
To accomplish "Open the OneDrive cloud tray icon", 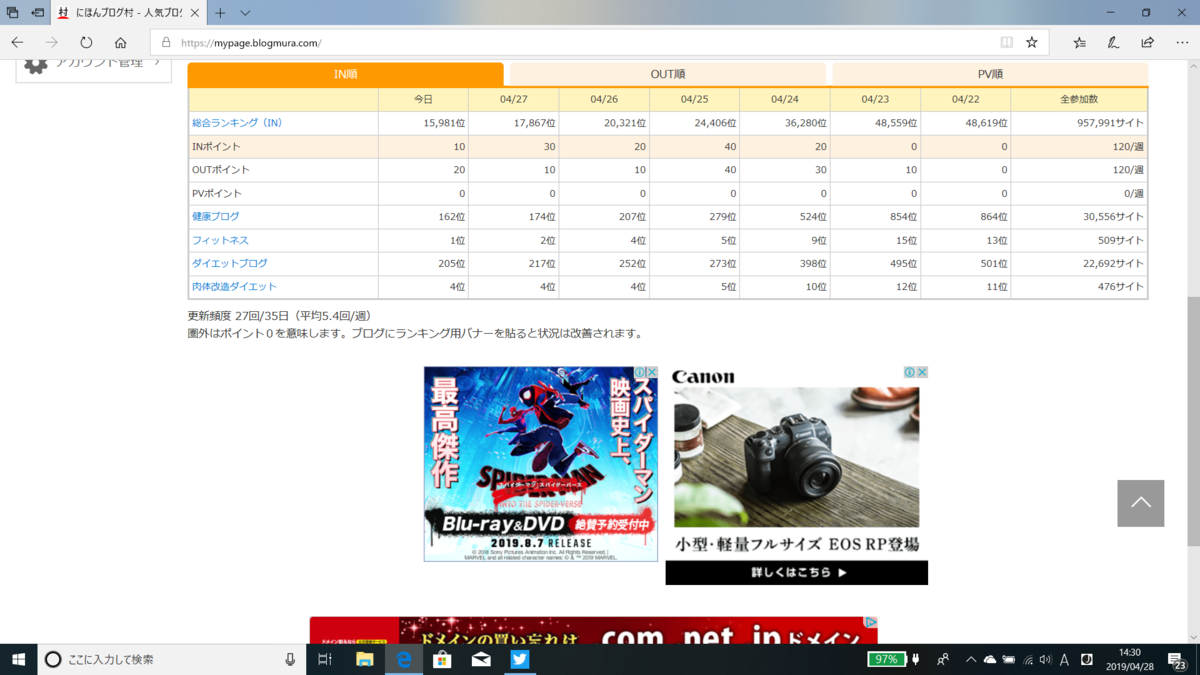I will point(990,659).
